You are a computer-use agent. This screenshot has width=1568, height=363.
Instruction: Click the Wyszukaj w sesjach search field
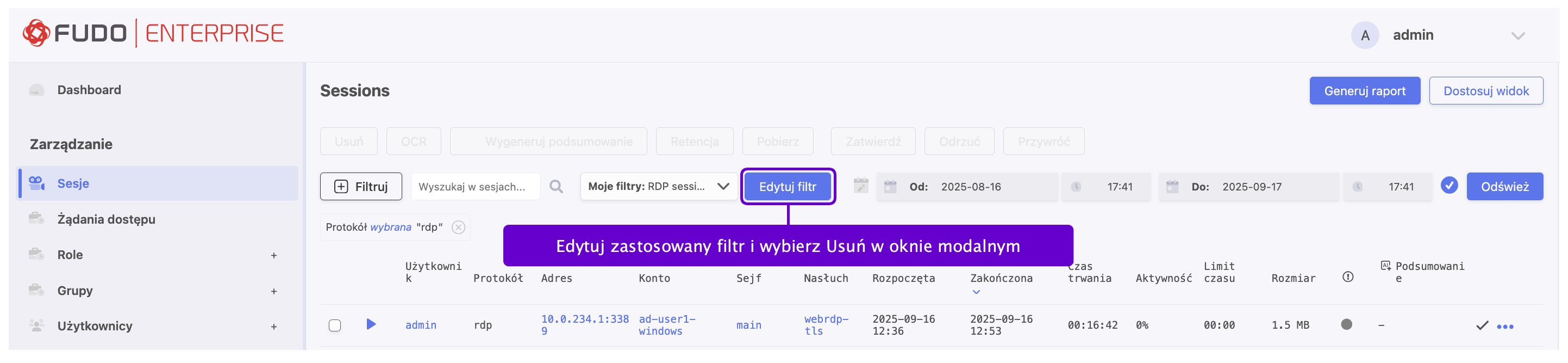[475, 187]
